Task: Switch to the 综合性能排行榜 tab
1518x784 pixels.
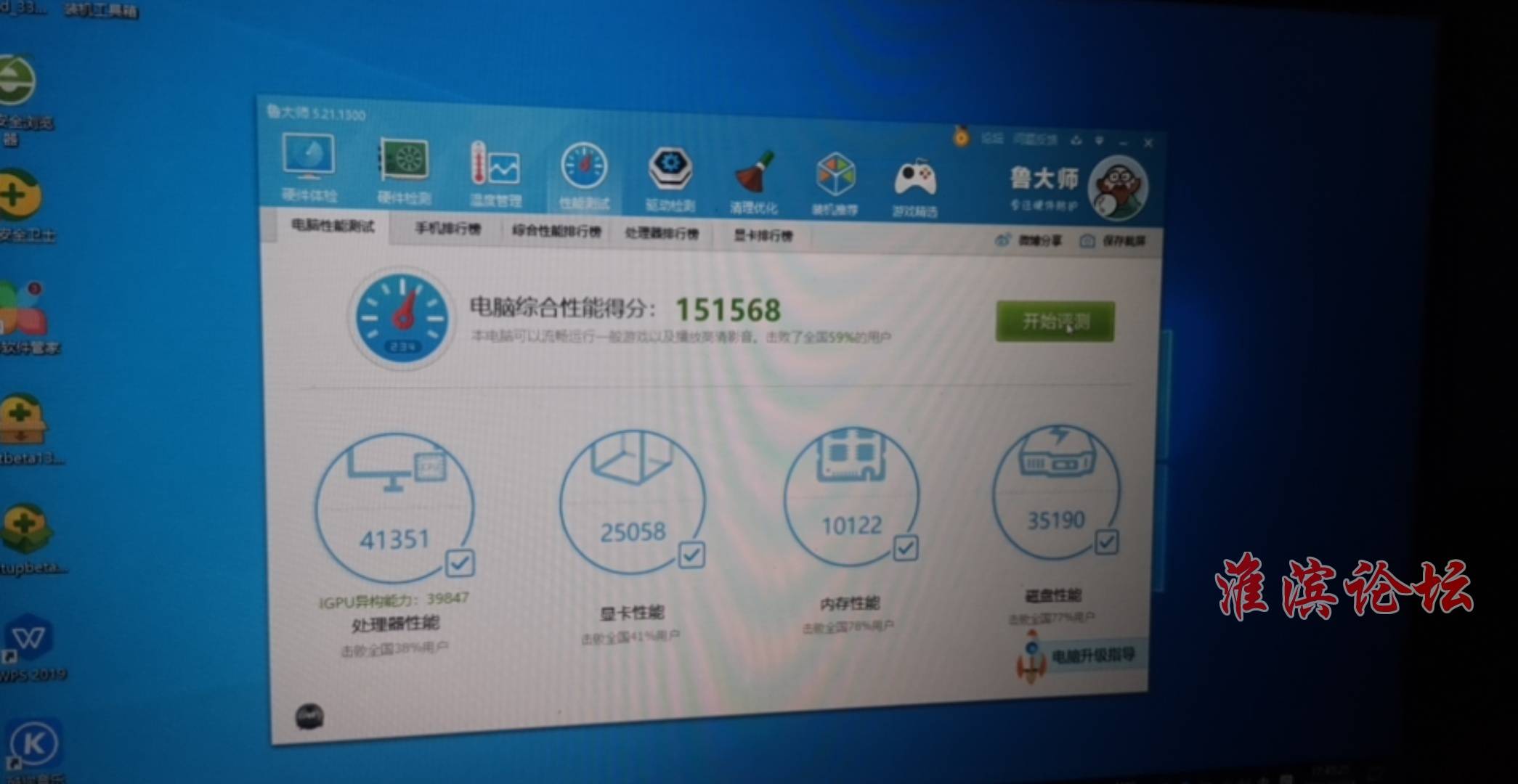Action: point(556,232)
